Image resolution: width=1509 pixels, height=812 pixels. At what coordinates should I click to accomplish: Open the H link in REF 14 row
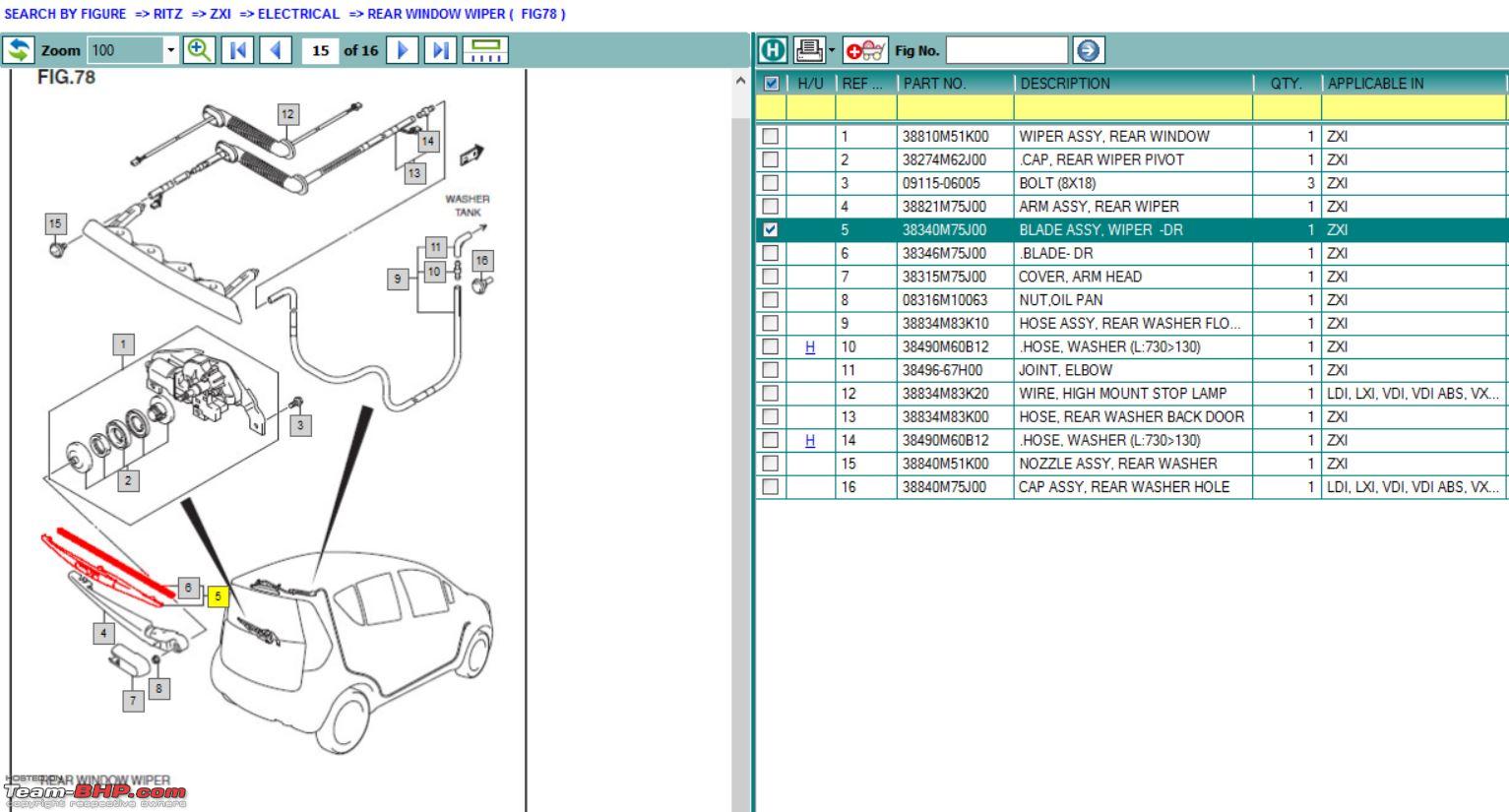810,440
